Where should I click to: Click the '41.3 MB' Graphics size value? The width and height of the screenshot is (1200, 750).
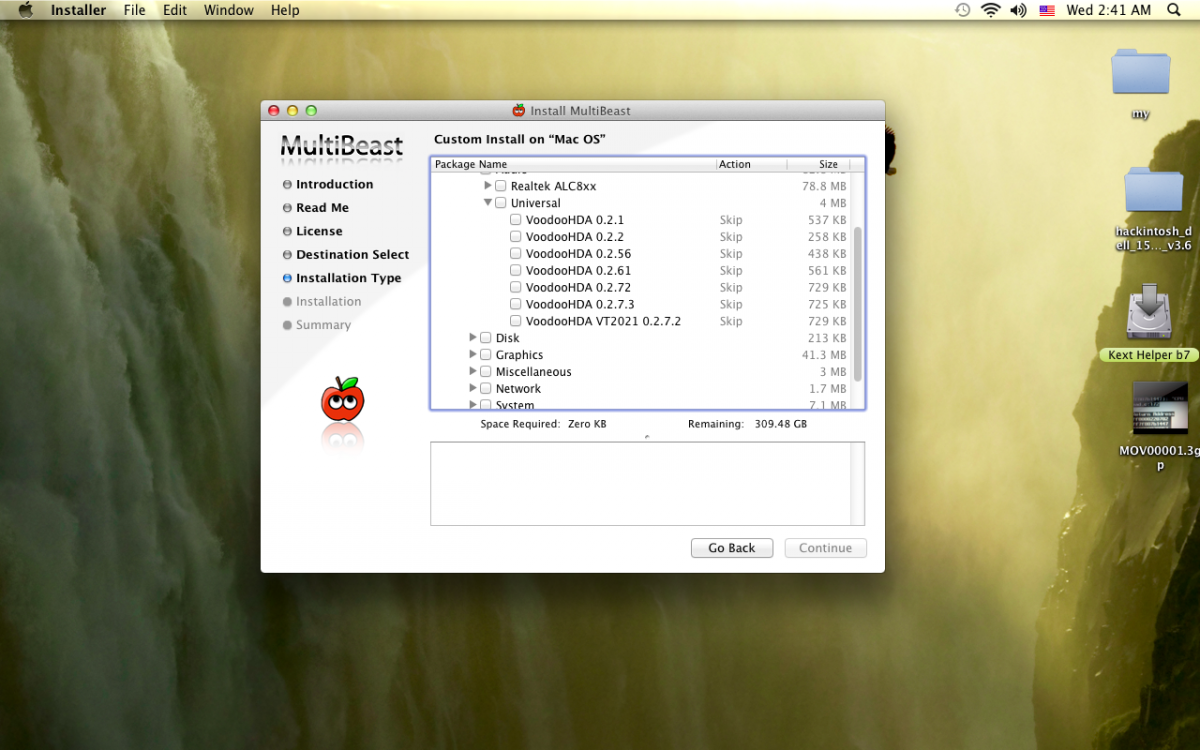[x=824, y=355]
